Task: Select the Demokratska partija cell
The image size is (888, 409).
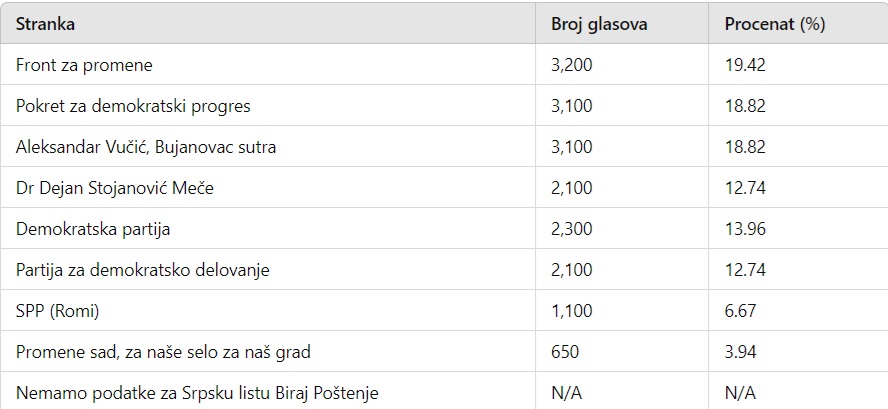Action: pyautogui.click(x=93, y=229)
